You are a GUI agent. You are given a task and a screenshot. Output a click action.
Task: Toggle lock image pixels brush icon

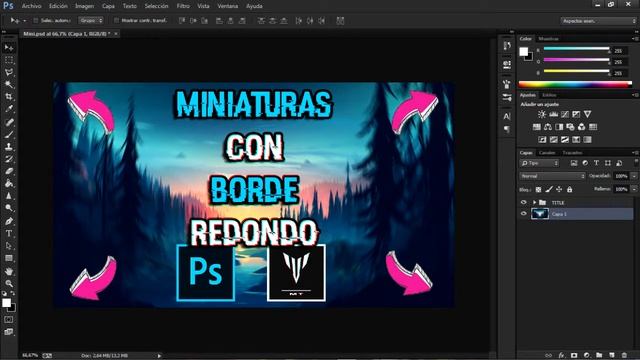[x=549, y=189]
